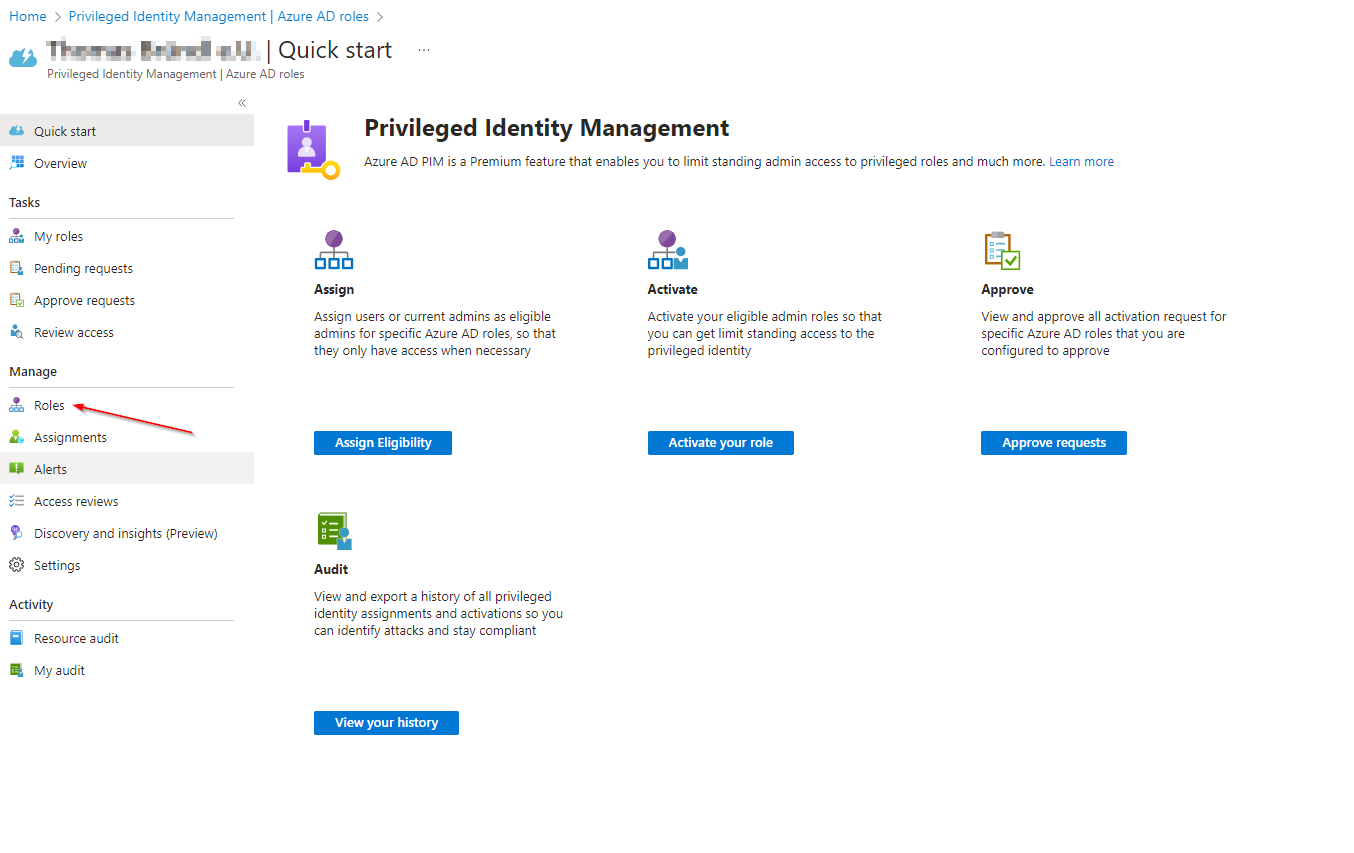Click the Audit heading

point(331,569)
